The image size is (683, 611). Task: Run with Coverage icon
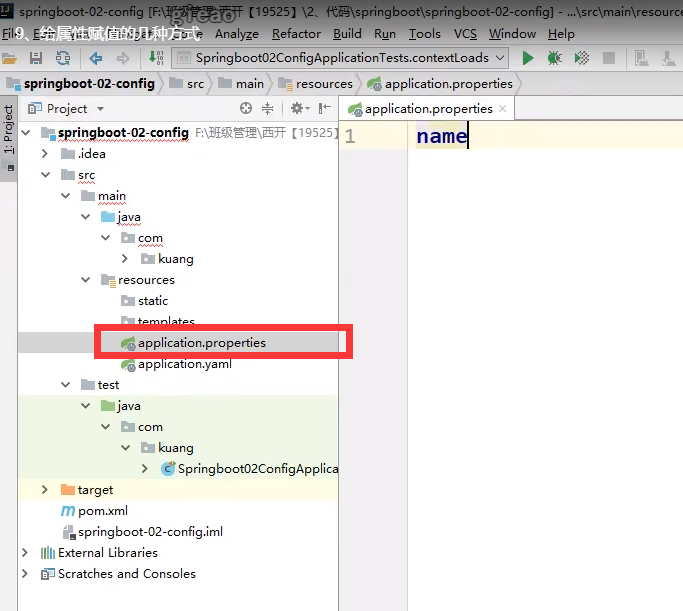(x=582, y=58)
